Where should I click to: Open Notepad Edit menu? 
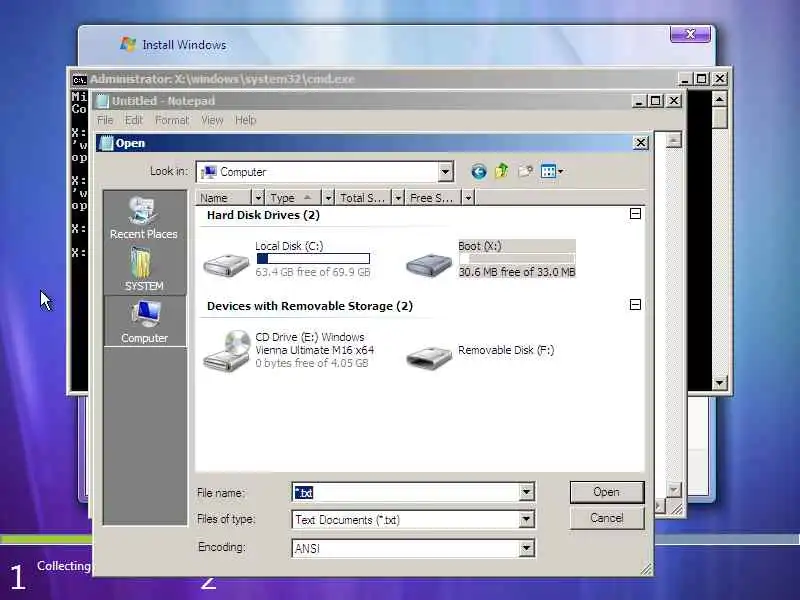point(134,120)
